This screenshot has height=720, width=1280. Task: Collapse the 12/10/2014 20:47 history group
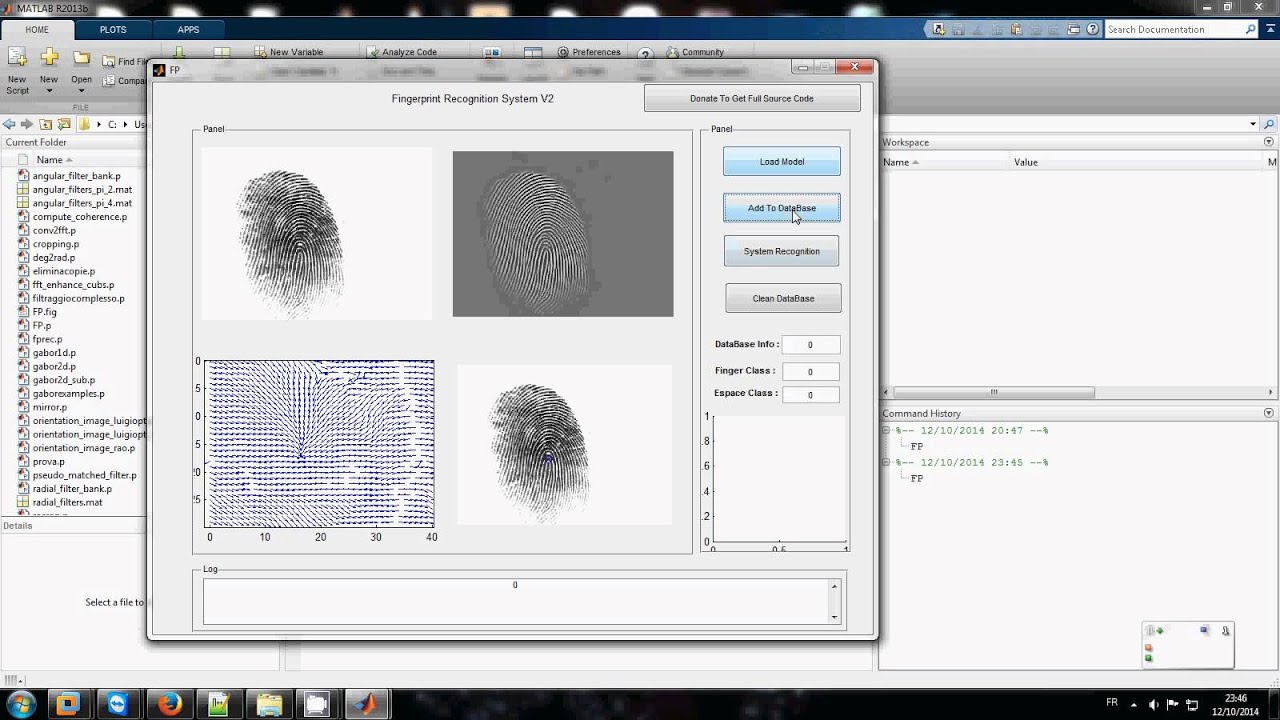coord(888,431)
